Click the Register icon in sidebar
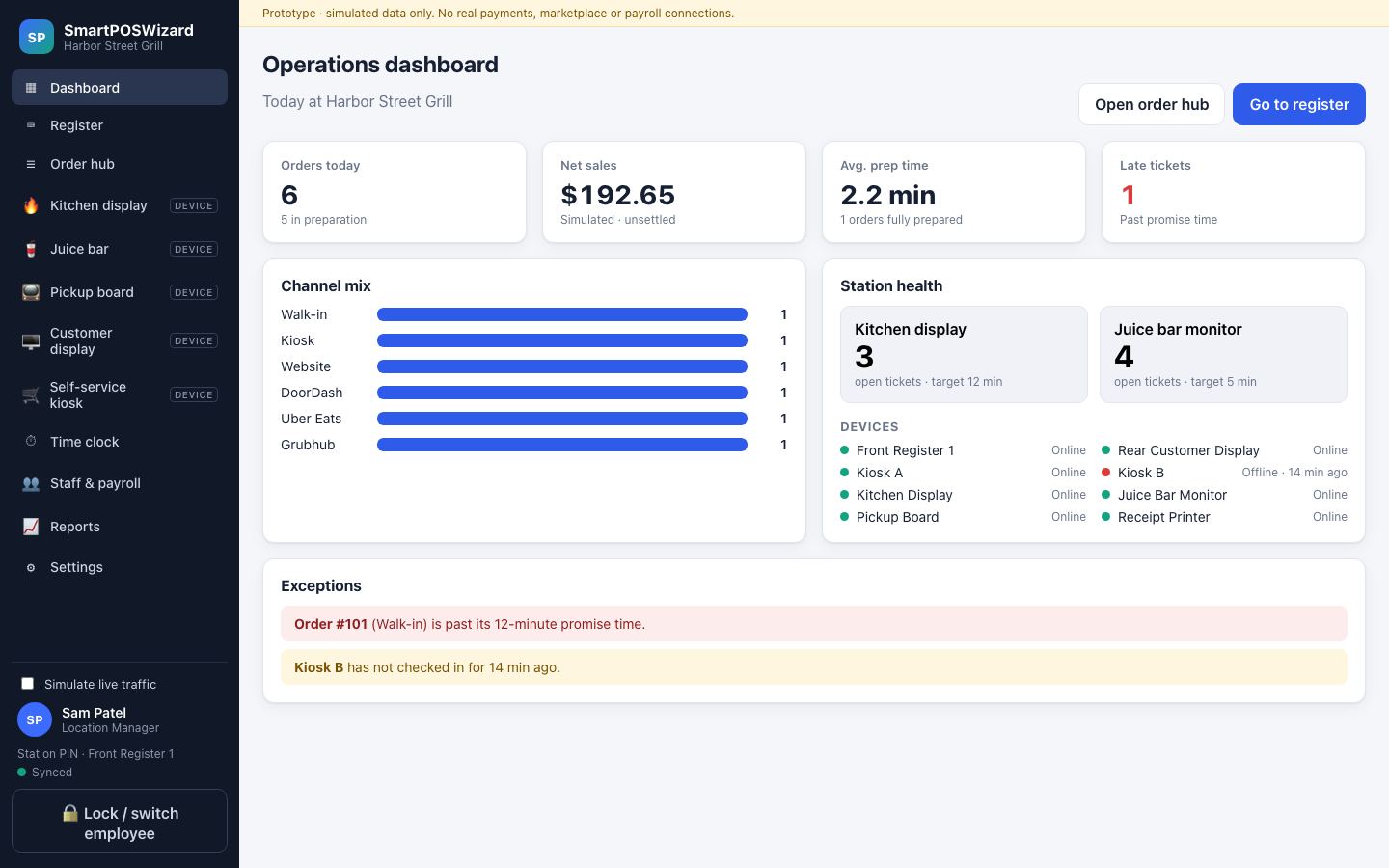 (31, 125)
